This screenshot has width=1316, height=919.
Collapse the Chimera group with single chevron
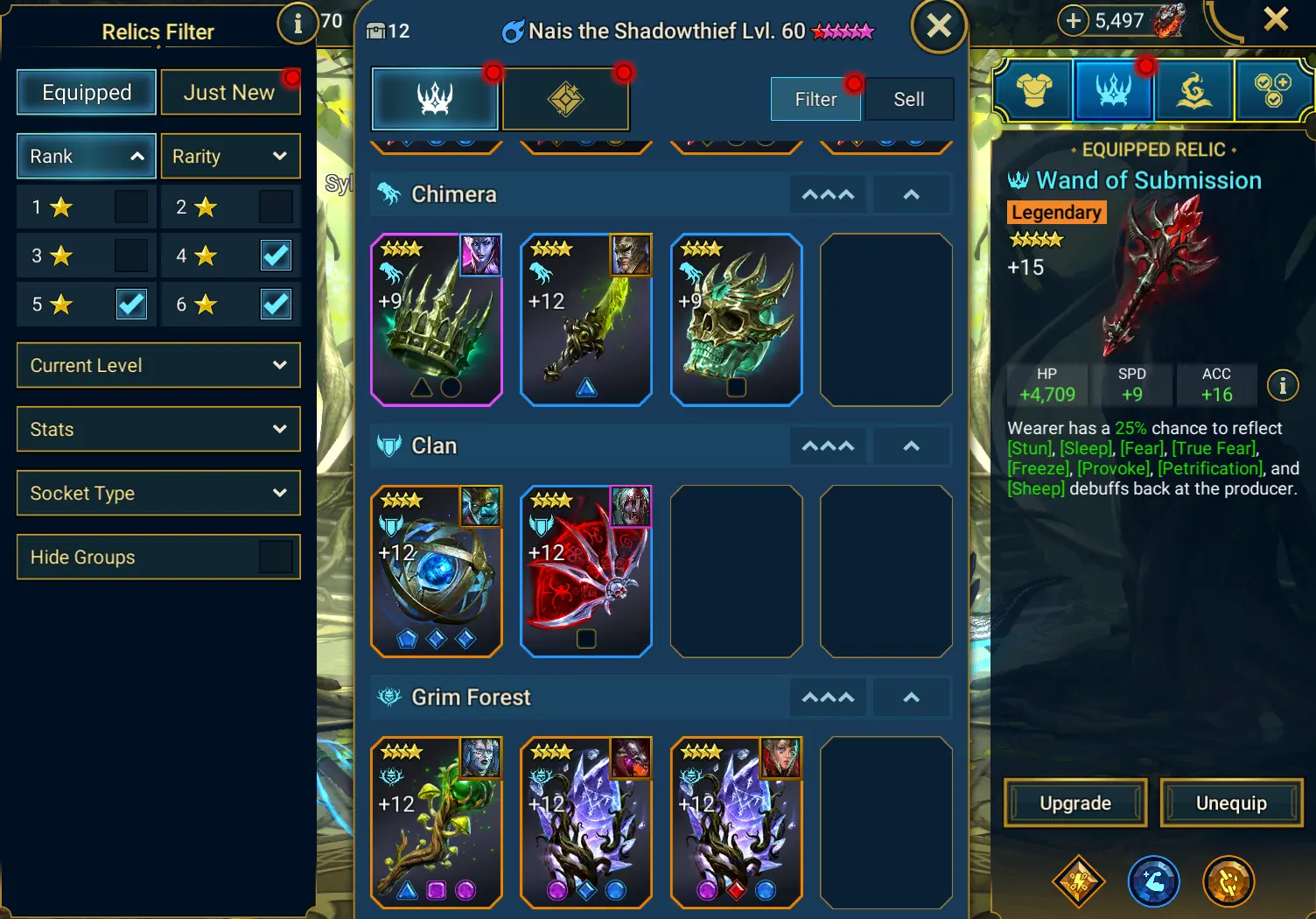click(x=911, y=194)
